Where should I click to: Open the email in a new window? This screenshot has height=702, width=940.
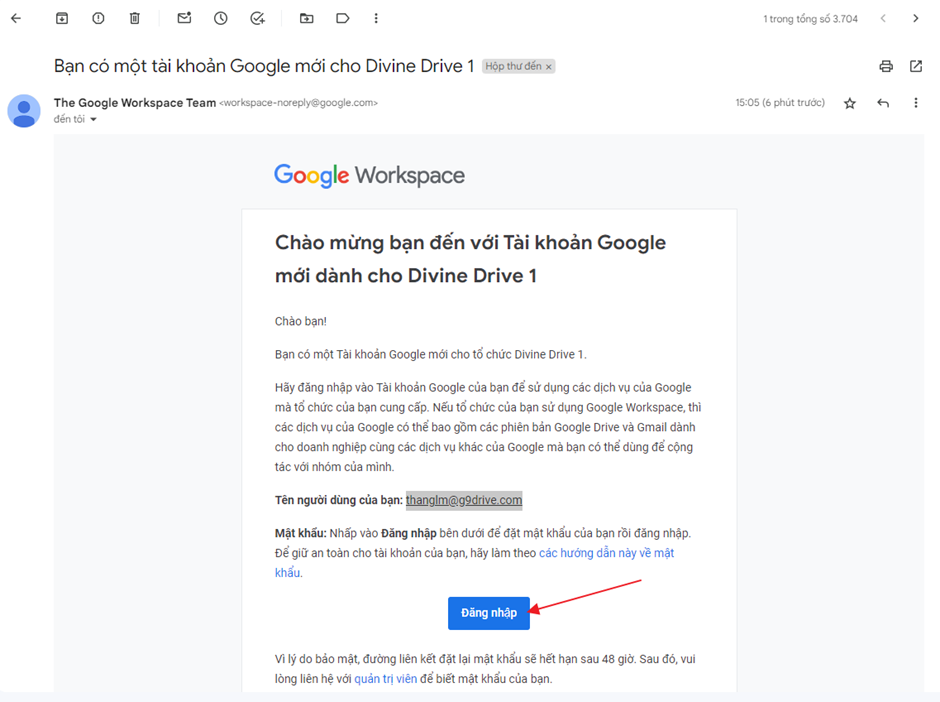pyautogui.click(x=916, y=67)
